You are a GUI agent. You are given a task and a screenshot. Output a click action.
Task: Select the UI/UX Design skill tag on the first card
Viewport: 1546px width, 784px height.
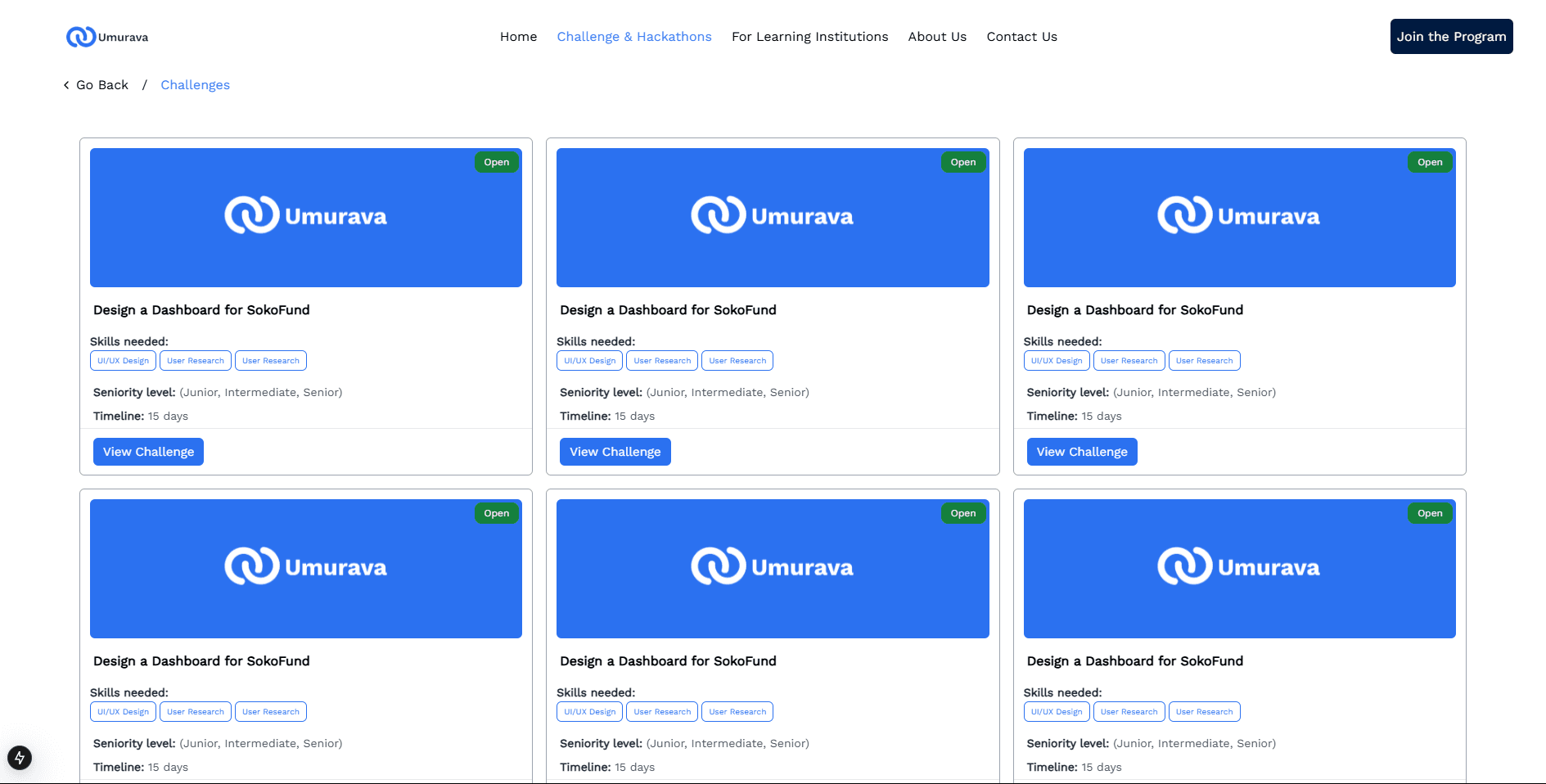pos(123,360)
